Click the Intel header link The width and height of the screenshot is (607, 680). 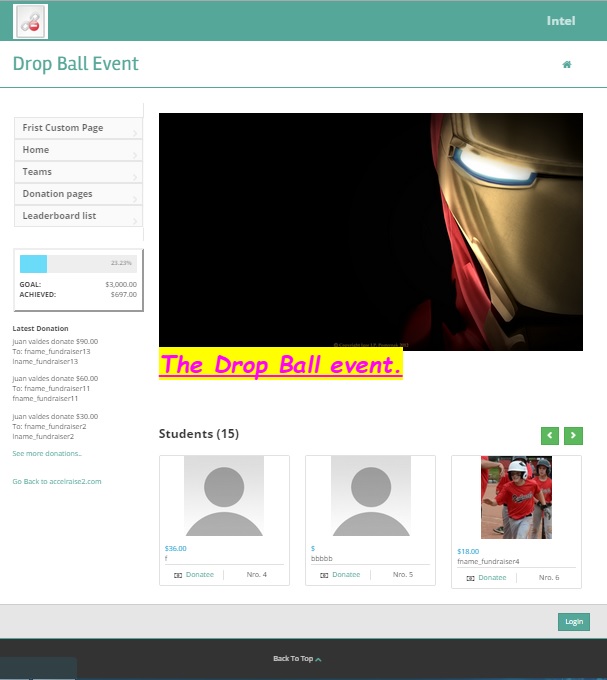coord(561,21)
